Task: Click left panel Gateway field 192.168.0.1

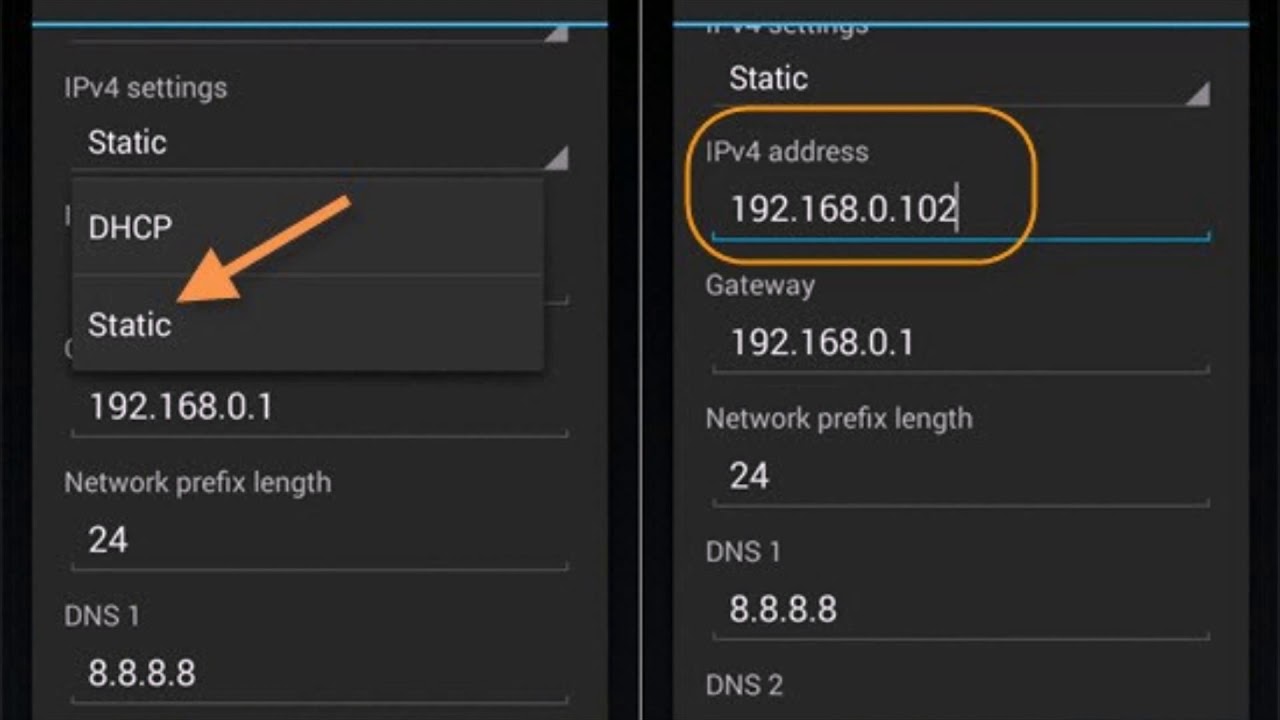Action: click(318, 408)
